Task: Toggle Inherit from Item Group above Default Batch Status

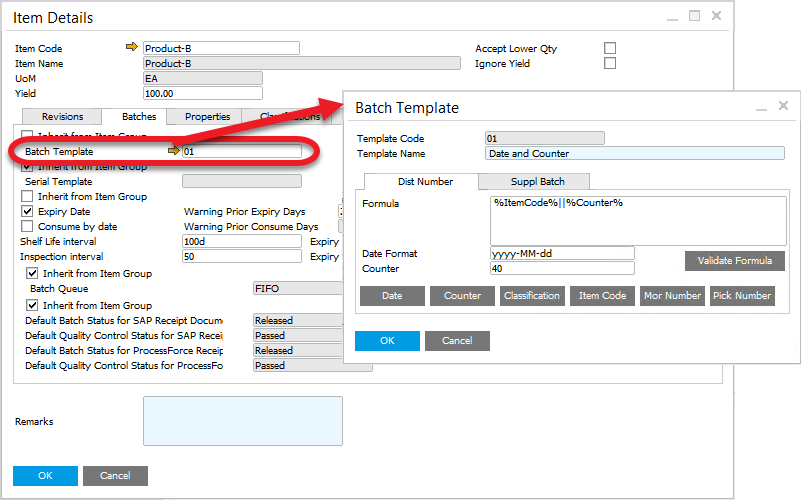Action: click(x=32, y=305)
